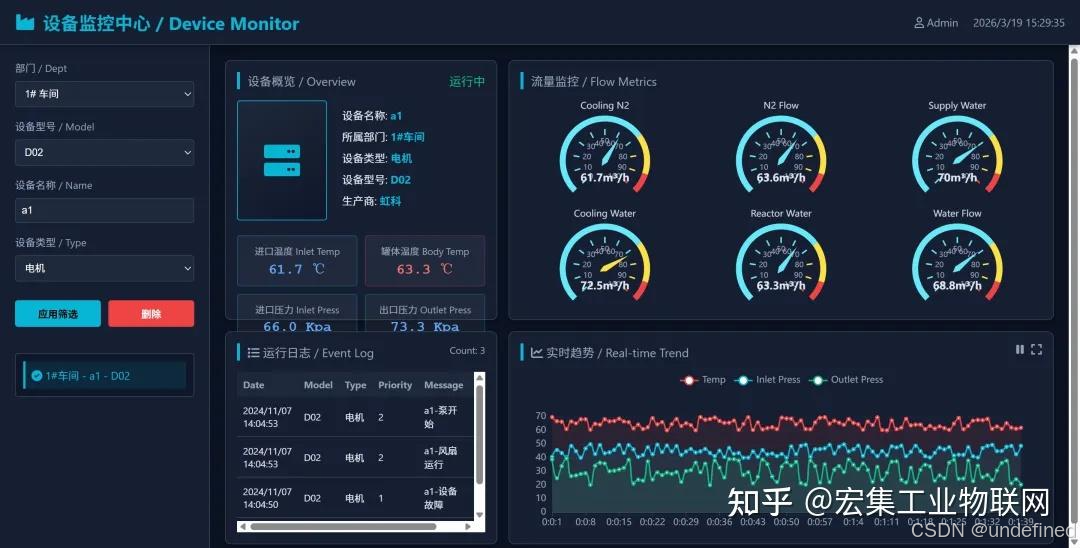Pause the real-time trend chart
1080x548 pixels.
pos(1020,350)
